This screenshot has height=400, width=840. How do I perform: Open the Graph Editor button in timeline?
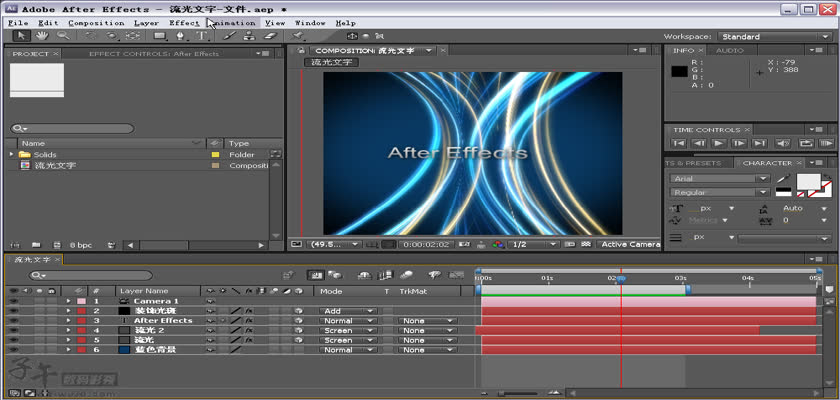[x=456, y=275]
